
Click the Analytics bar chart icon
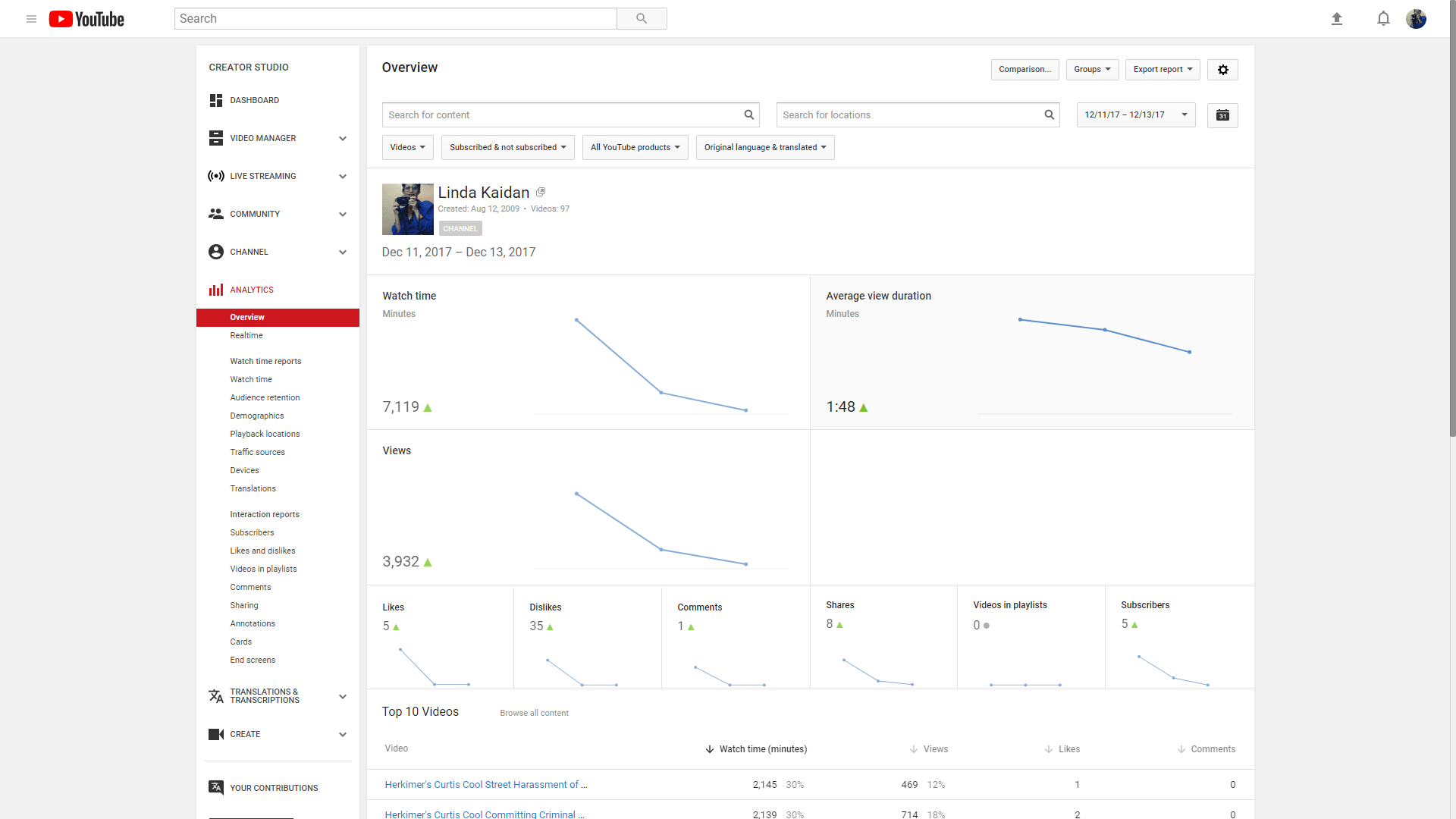point(216,290)
